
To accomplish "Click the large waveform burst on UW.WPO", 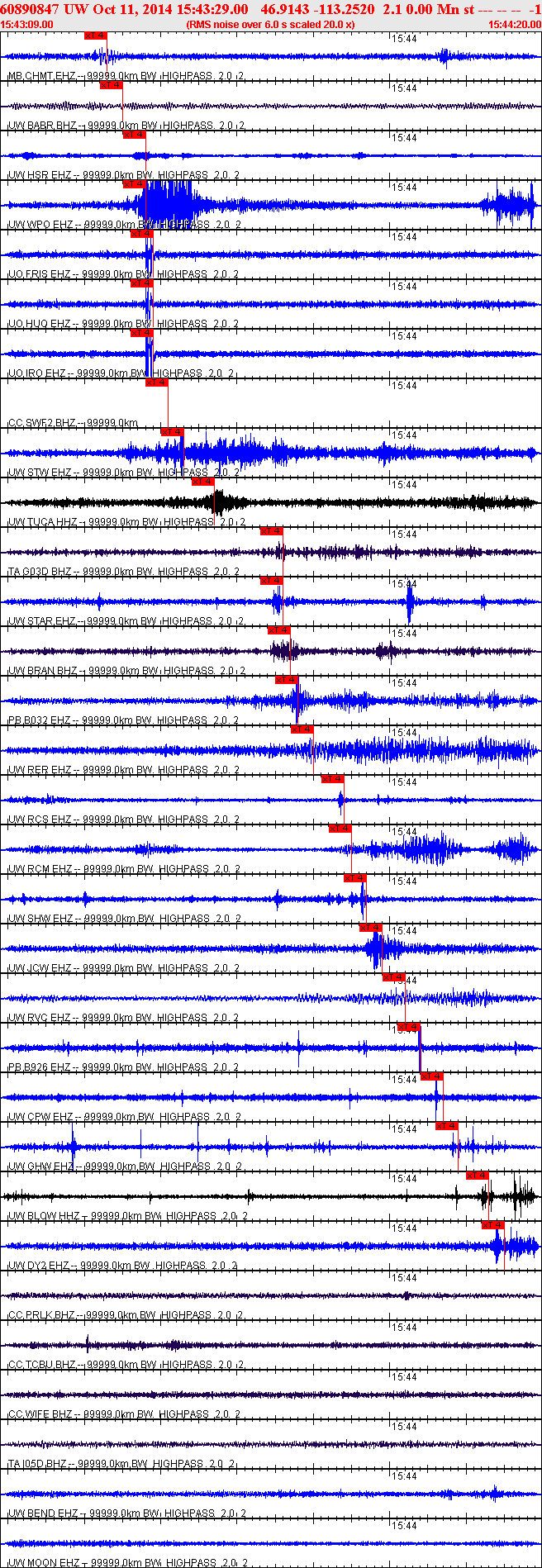I will tap(169, 204).
